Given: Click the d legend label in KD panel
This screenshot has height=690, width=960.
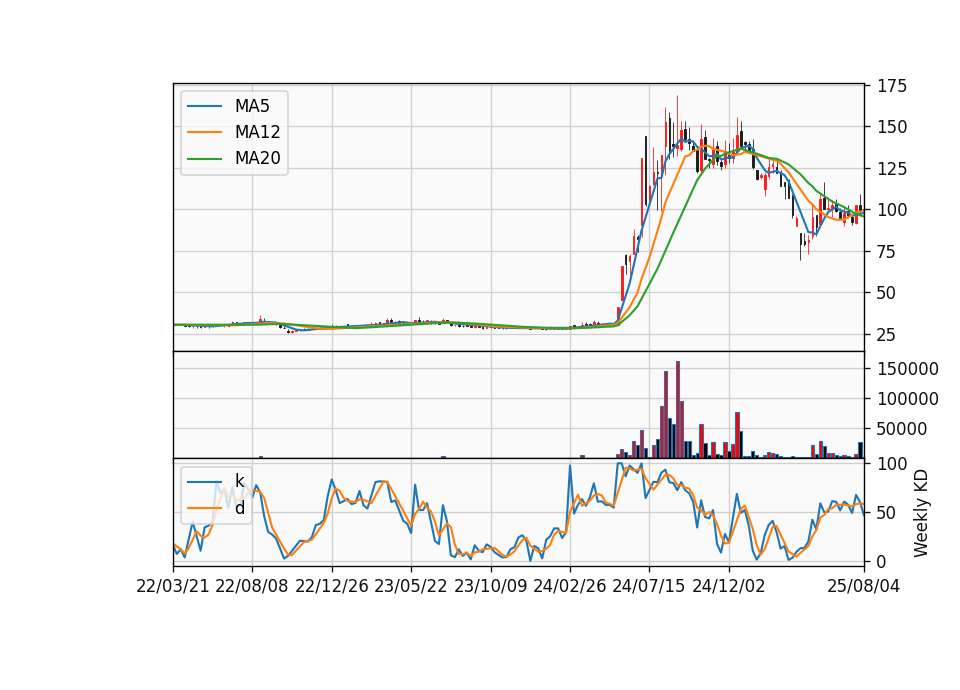Looking at the screenshot, I should [240, 508].
